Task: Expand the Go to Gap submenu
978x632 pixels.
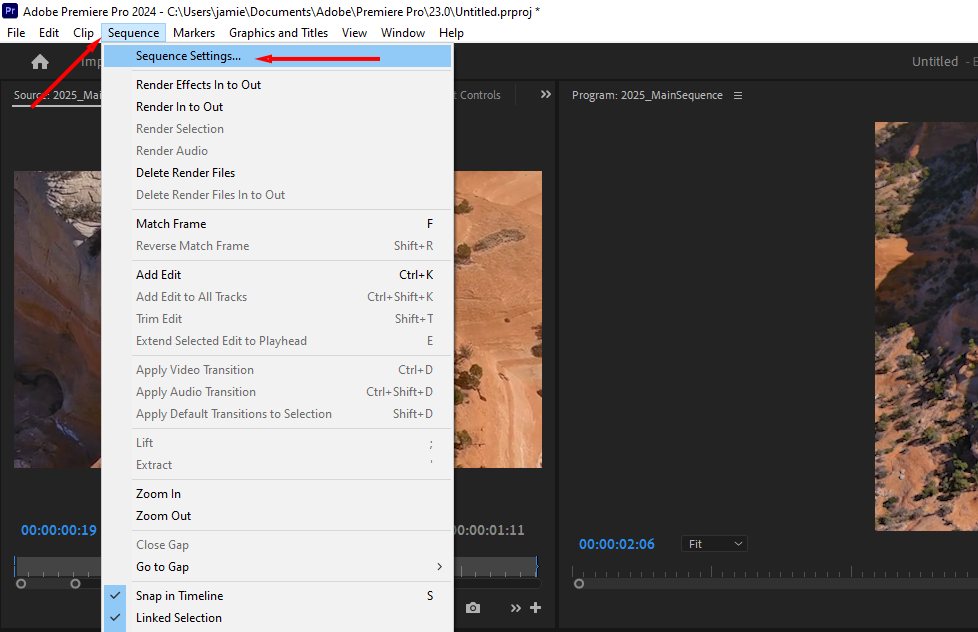Action: coord(278,566)
